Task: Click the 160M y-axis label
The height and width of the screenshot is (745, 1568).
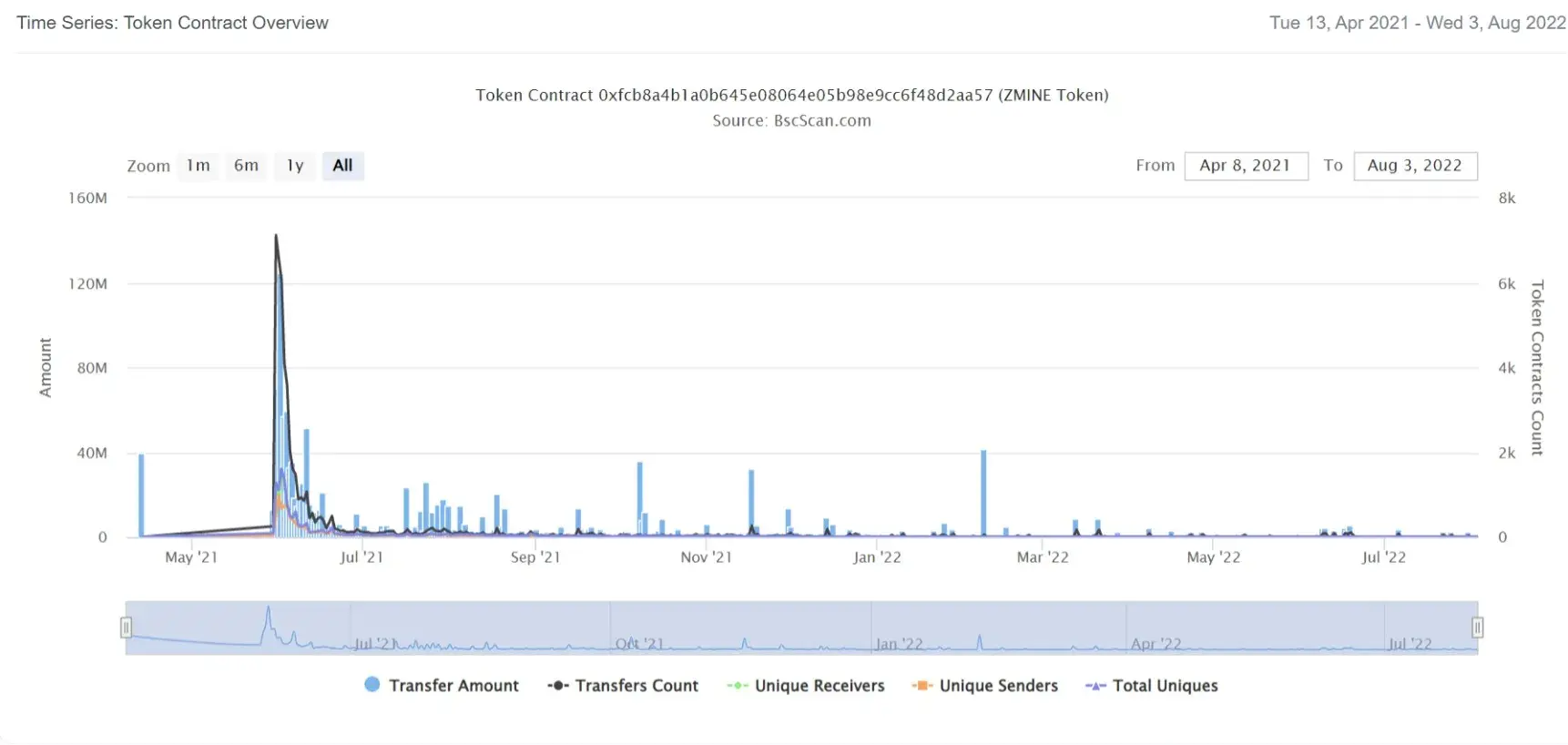Action: (x=87, y=199)
